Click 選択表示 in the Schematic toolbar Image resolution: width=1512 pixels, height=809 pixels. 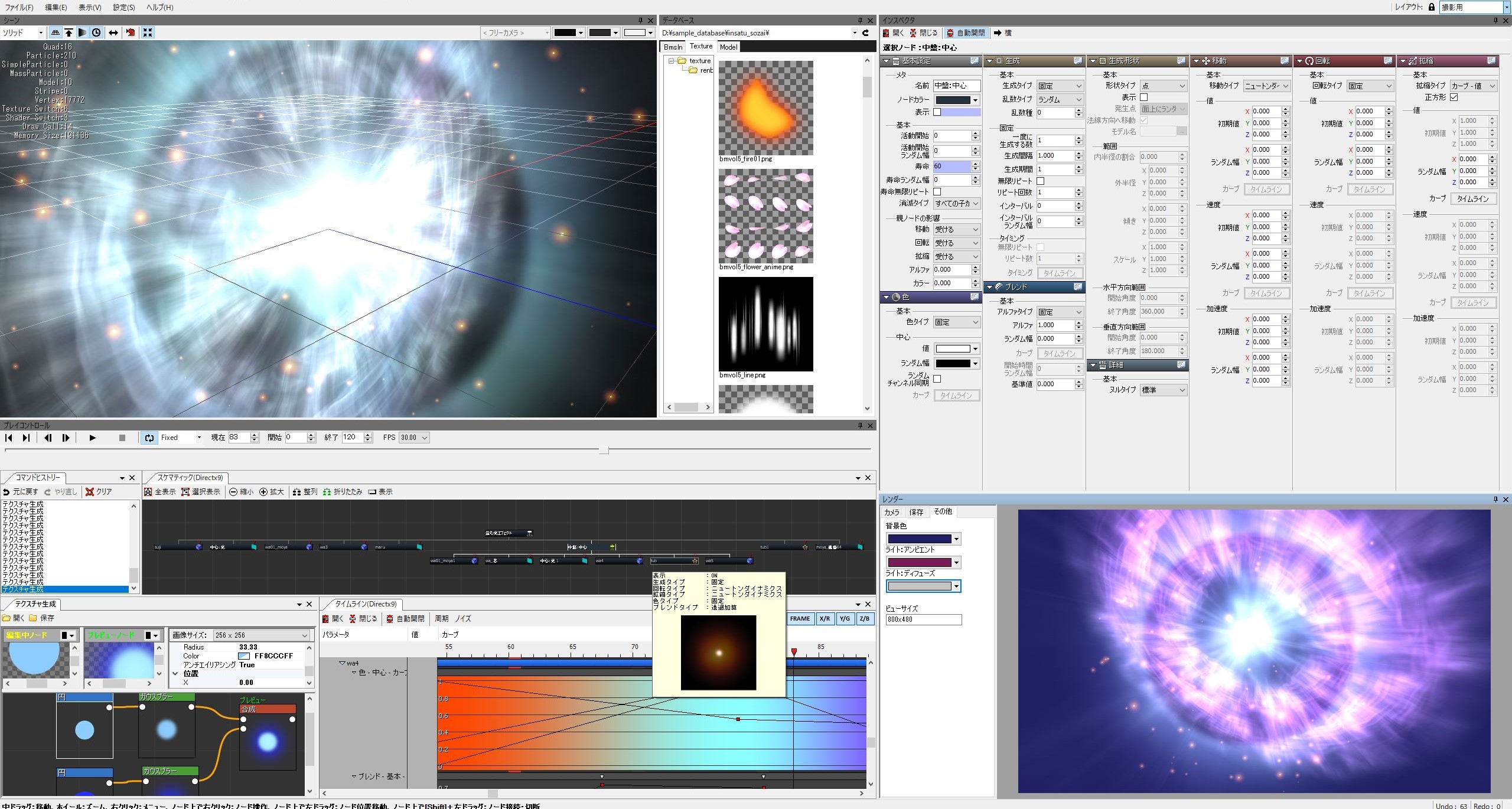coord(201,492)
